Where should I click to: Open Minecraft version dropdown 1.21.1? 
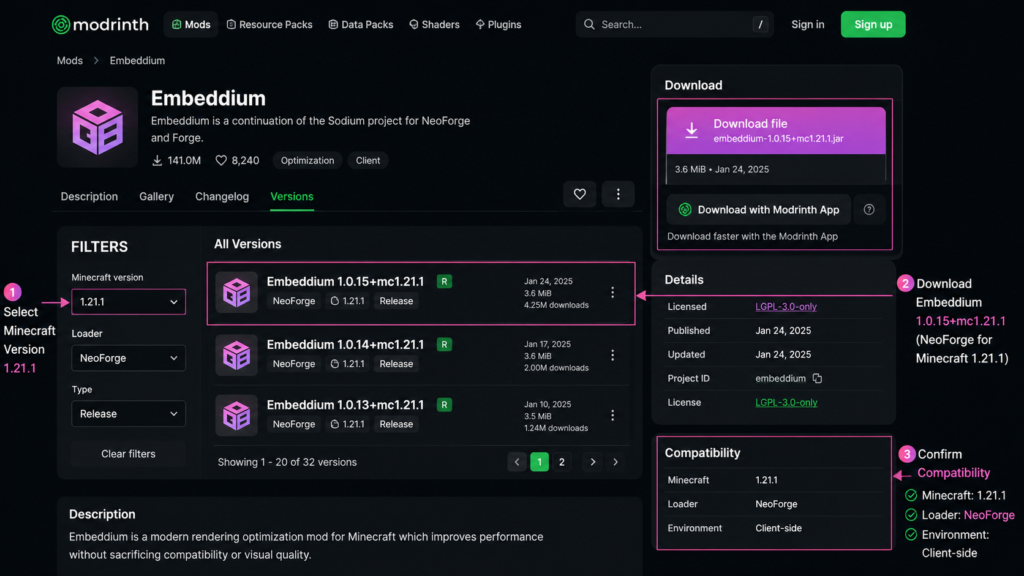tap(128, 302)
